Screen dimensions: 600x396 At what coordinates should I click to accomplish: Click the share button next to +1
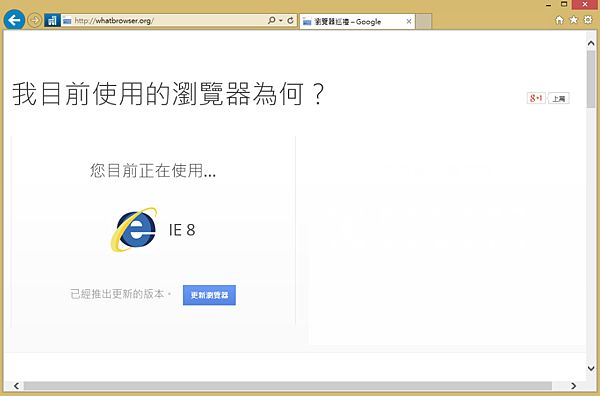coord(559,98)
